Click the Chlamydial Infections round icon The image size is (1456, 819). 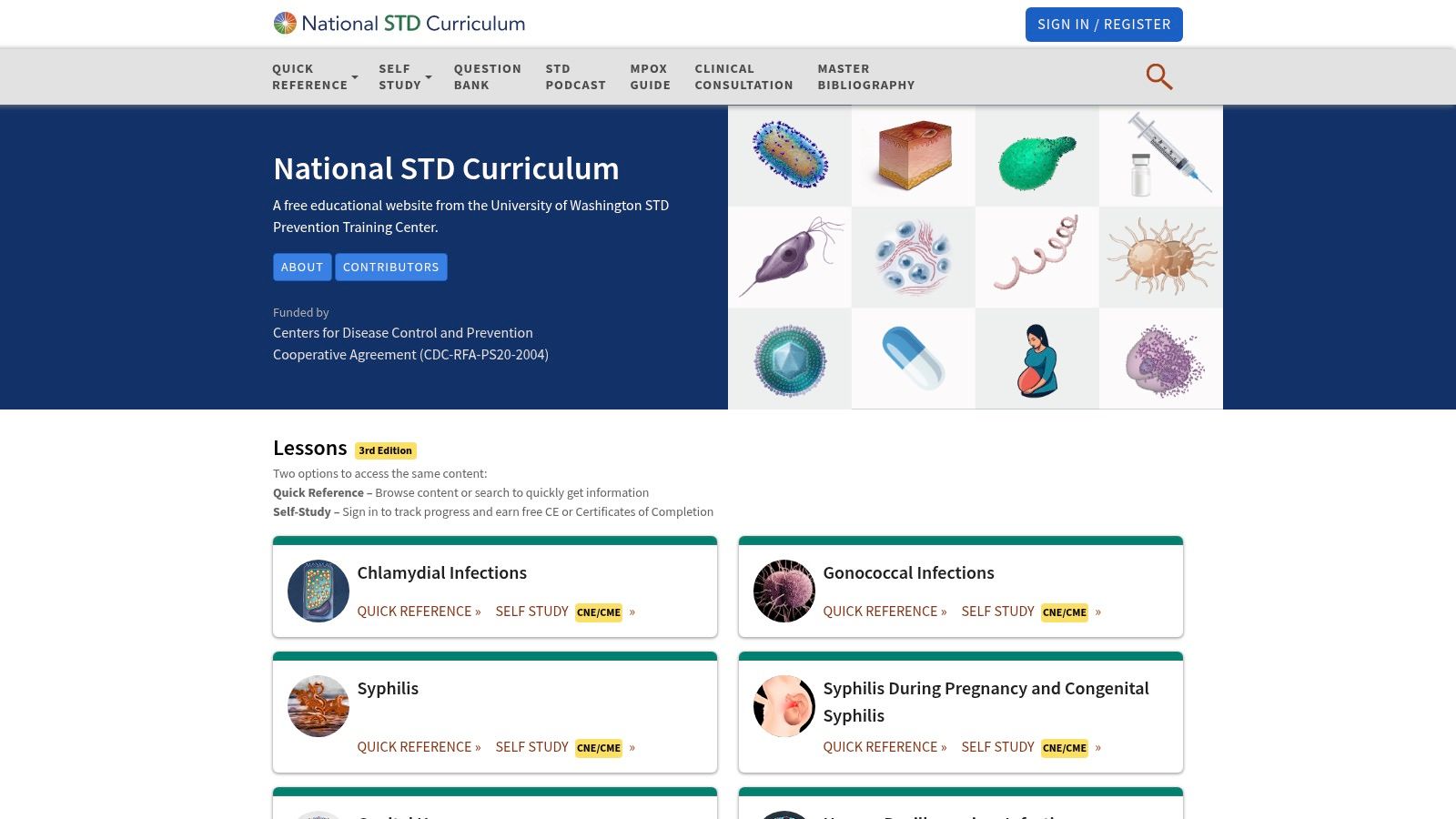click(318, 591)
